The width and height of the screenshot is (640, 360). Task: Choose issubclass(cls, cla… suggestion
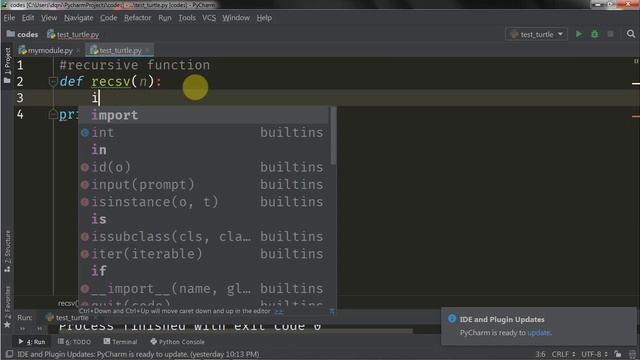click(203, 237)
